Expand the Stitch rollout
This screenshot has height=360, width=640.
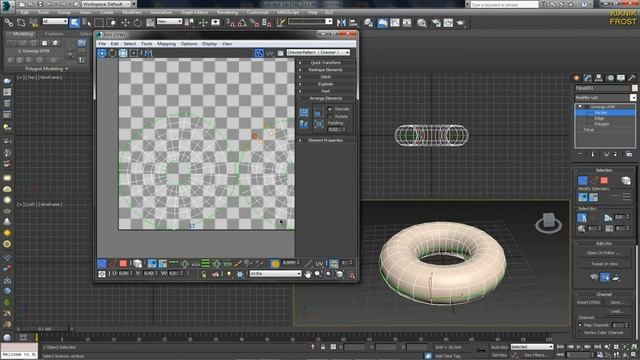pos(325,77)
